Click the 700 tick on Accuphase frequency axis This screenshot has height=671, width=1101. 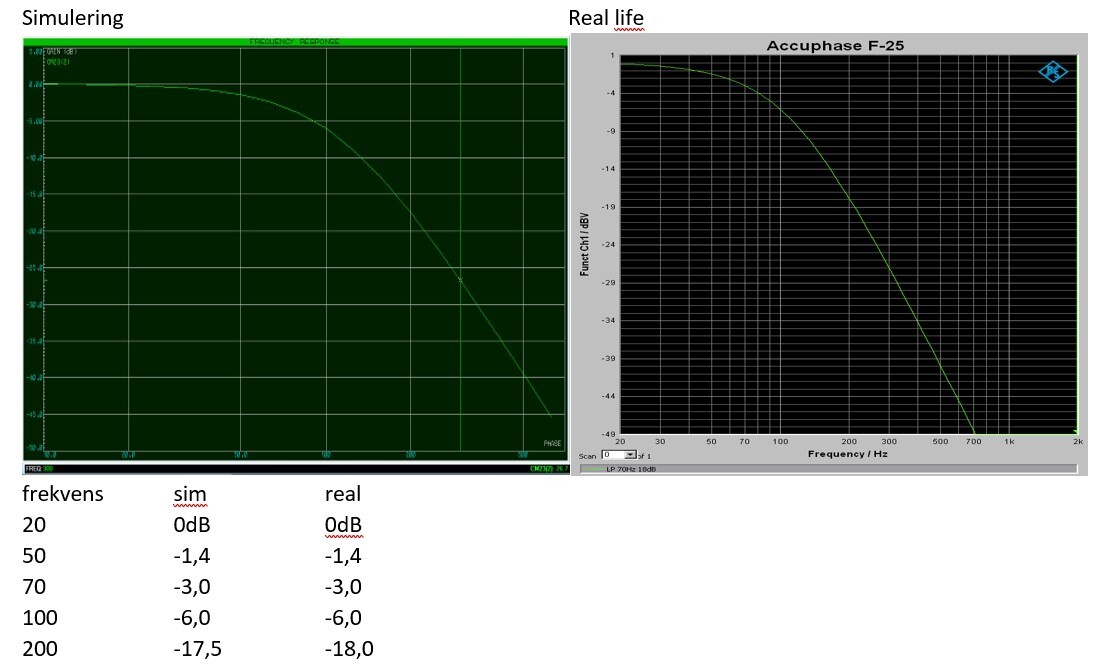click(x=973, y=441)
